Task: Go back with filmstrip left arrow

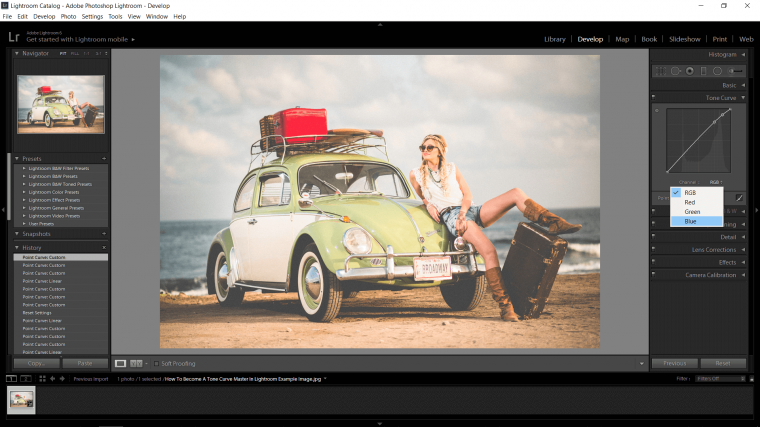Action: click(52, 379)
